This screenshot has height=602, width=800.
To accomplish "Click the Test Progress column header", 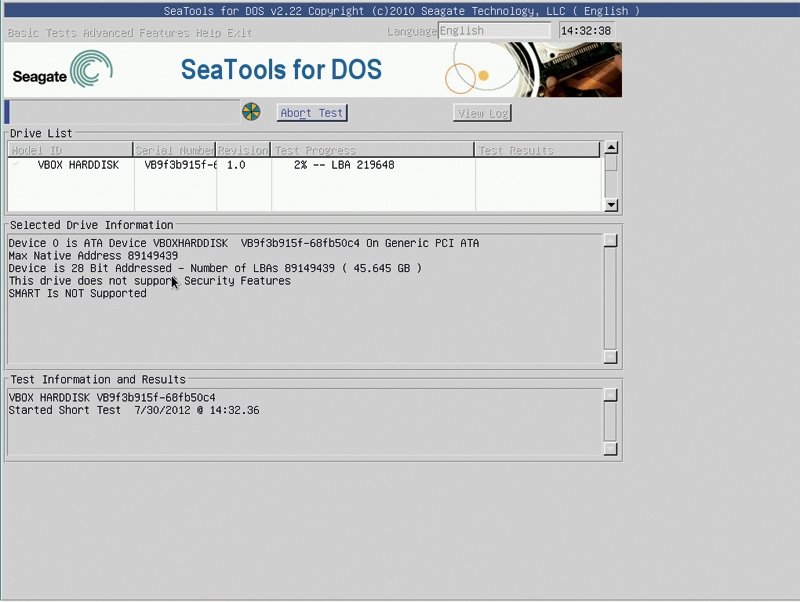I will [372, 150].
